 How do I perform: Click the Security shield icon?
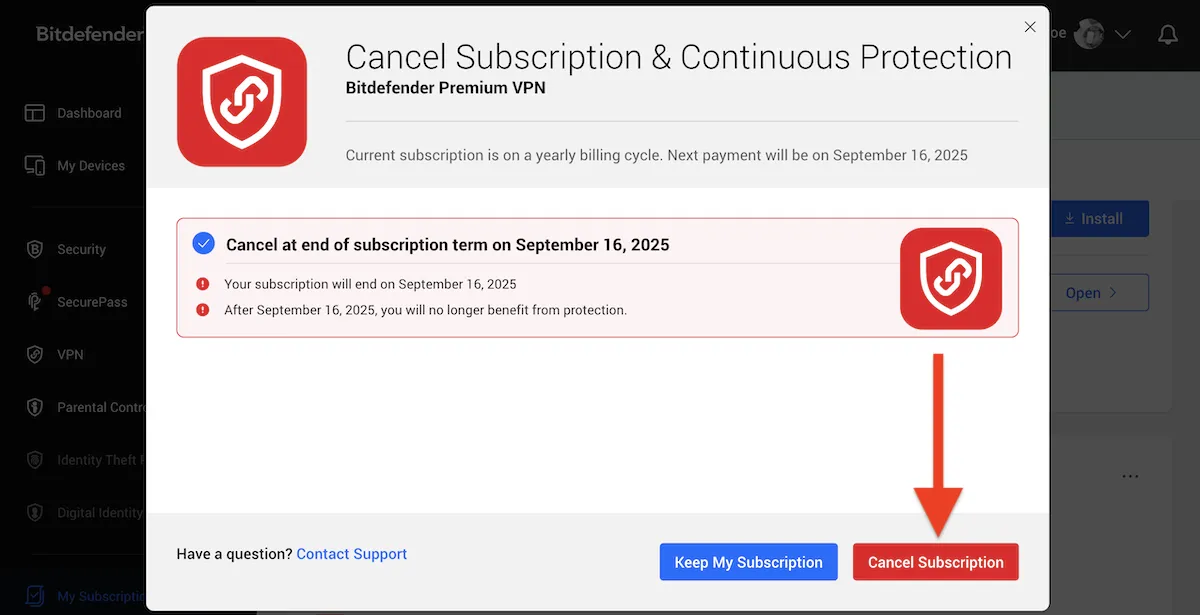(35, 249)
